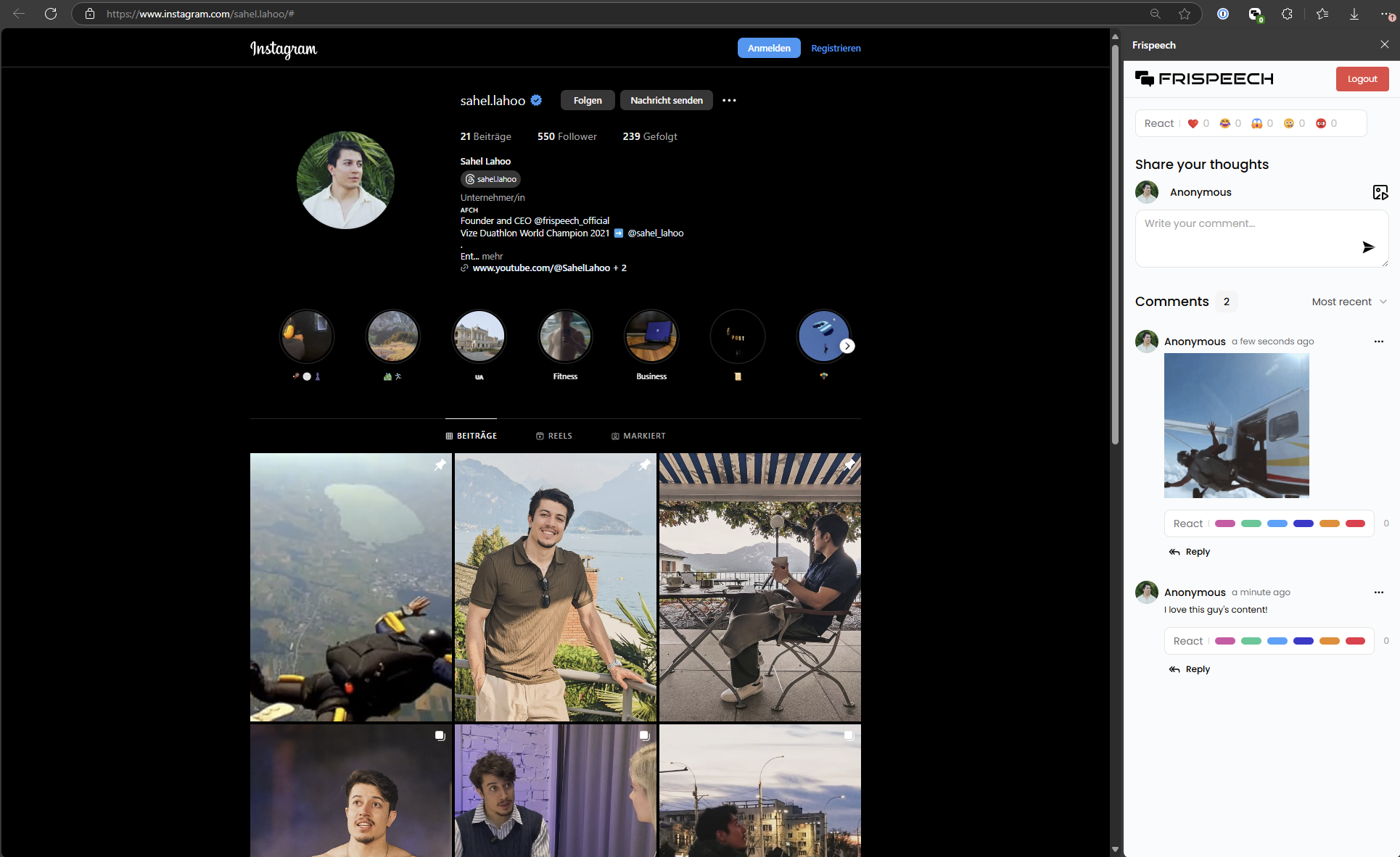Open browser settings ellipsis menu
1400x857 pixels.
tap(1386, 14)
